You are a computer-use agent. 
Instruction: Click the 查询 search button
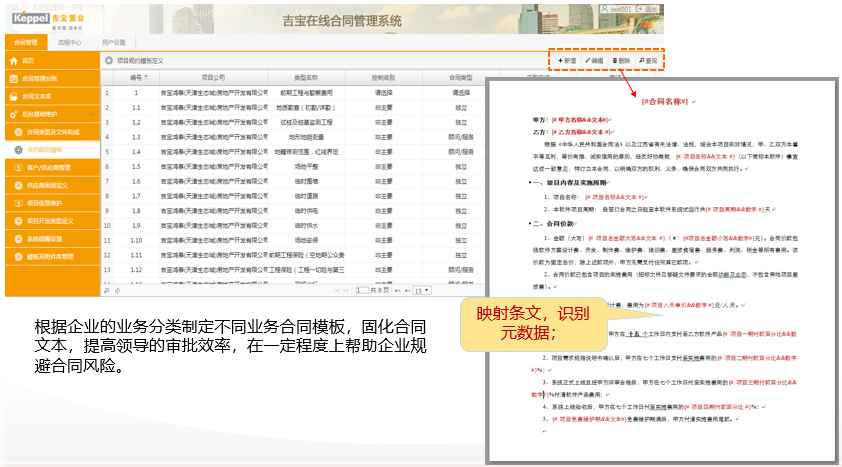tap(648, 61)
